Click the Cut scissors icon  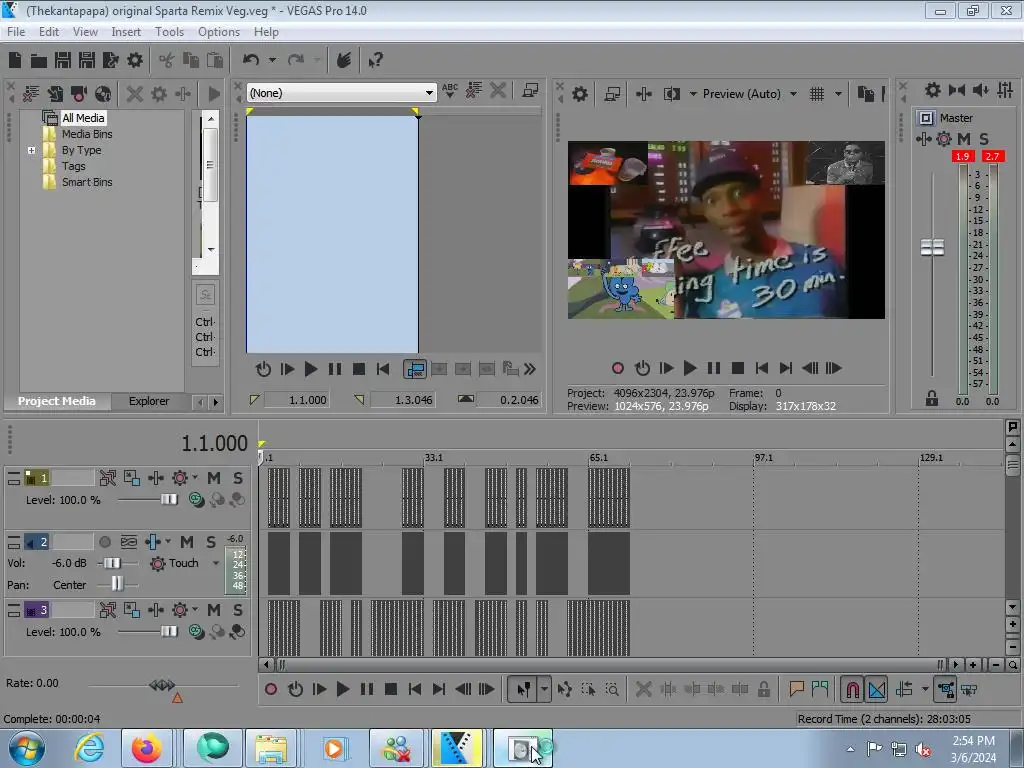[167, 61]
